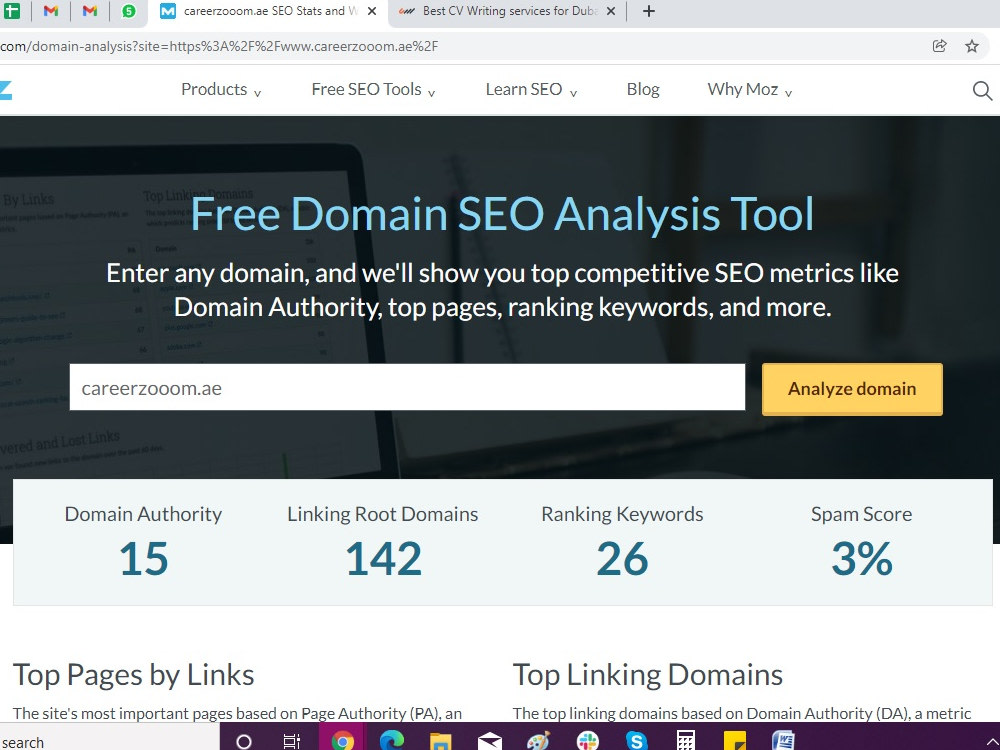Bookmark this page with the star icon
Viewport: 1000px width, 750px height.
coord(971,46)
